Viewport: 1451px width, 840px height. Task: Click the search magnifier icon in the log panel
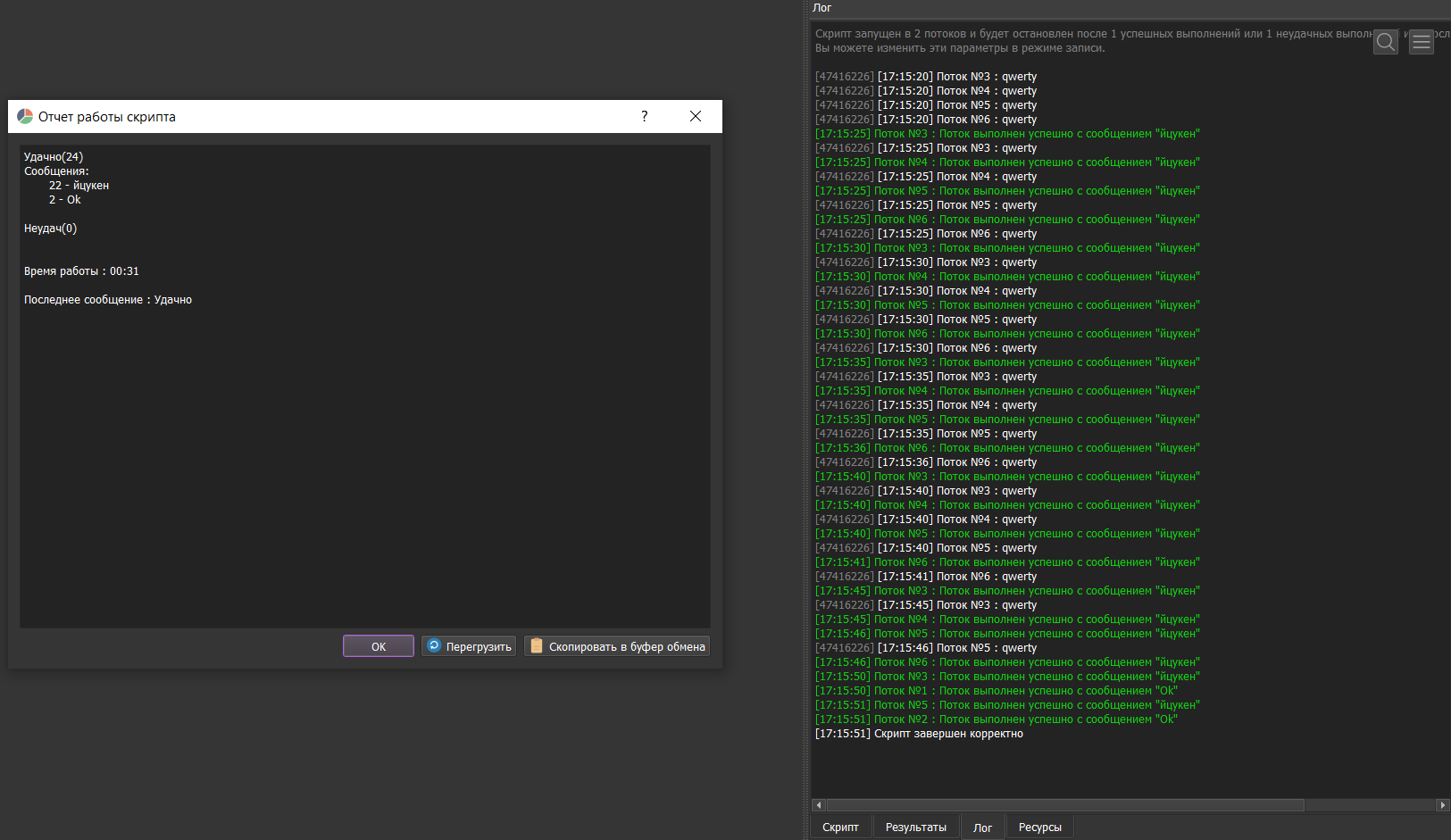click(x=1385, y=41)
